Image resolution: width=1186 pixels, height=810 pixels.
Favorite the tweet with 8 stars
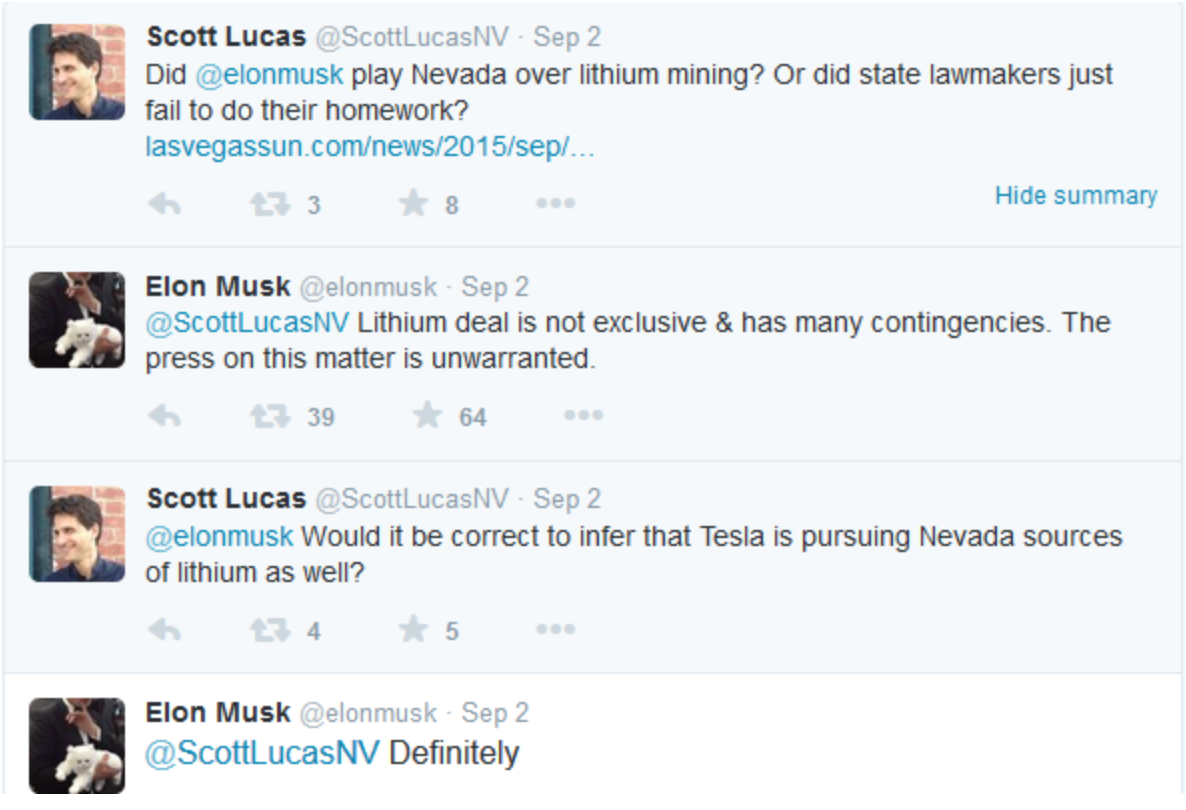[413, 203]
